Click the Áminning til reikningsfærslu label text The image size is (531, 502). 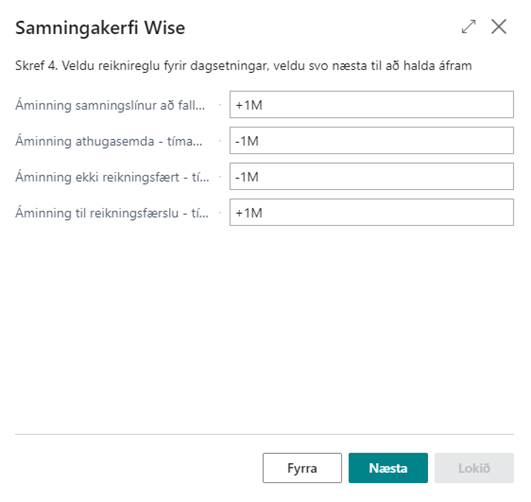click(x=112, y=213)
